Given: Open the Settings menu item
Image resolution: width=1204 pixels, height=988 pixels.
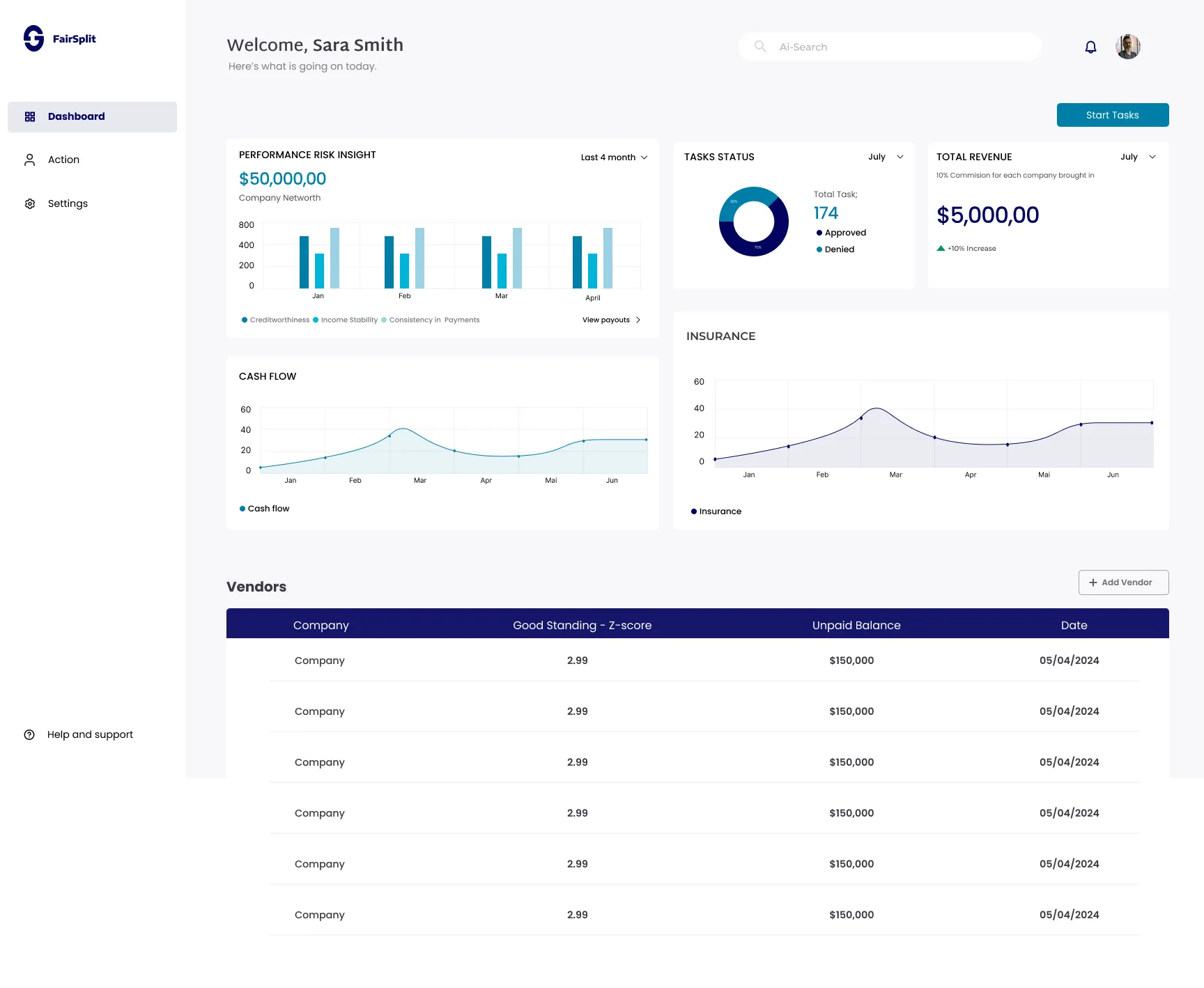Looking at the screenshot, I should 68,204.
